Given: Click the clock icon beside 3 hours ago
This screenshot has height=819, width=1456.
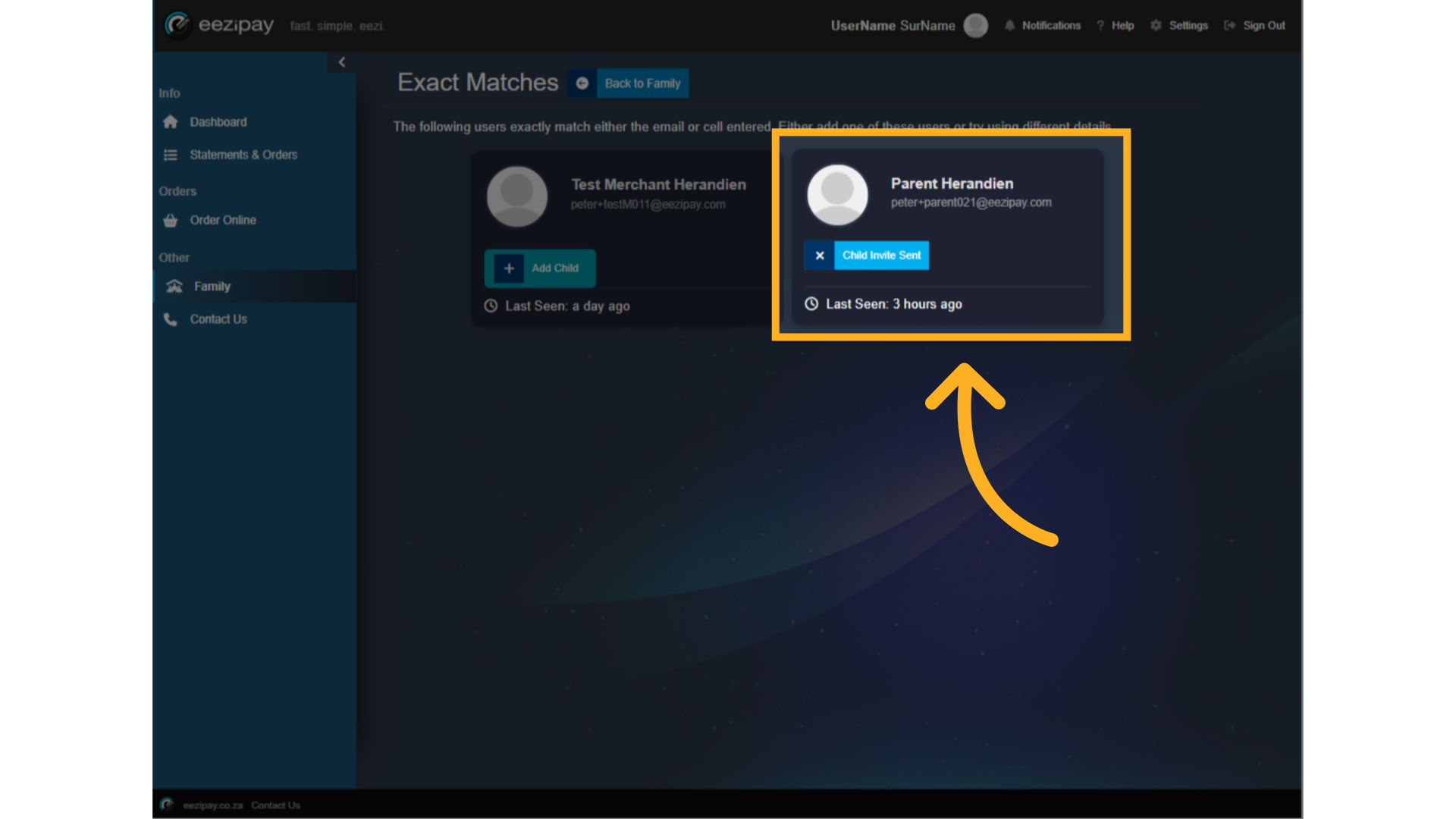Looking at the screenshot, I should coord(811,304).
